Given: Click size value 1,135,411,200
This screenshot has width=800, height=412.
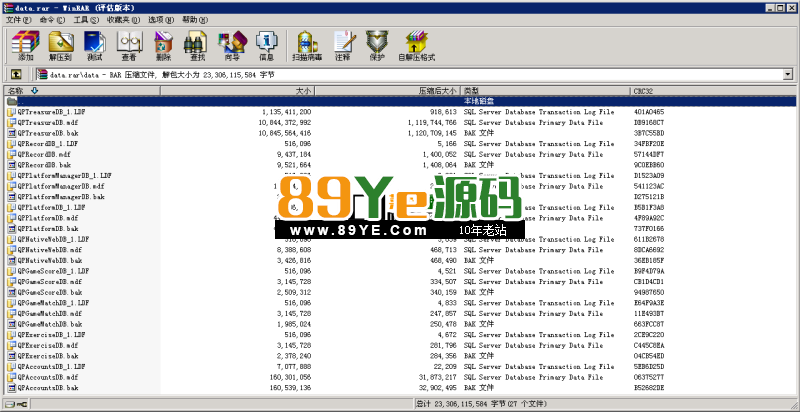Looking at the screenshot, I should point(287,112).
